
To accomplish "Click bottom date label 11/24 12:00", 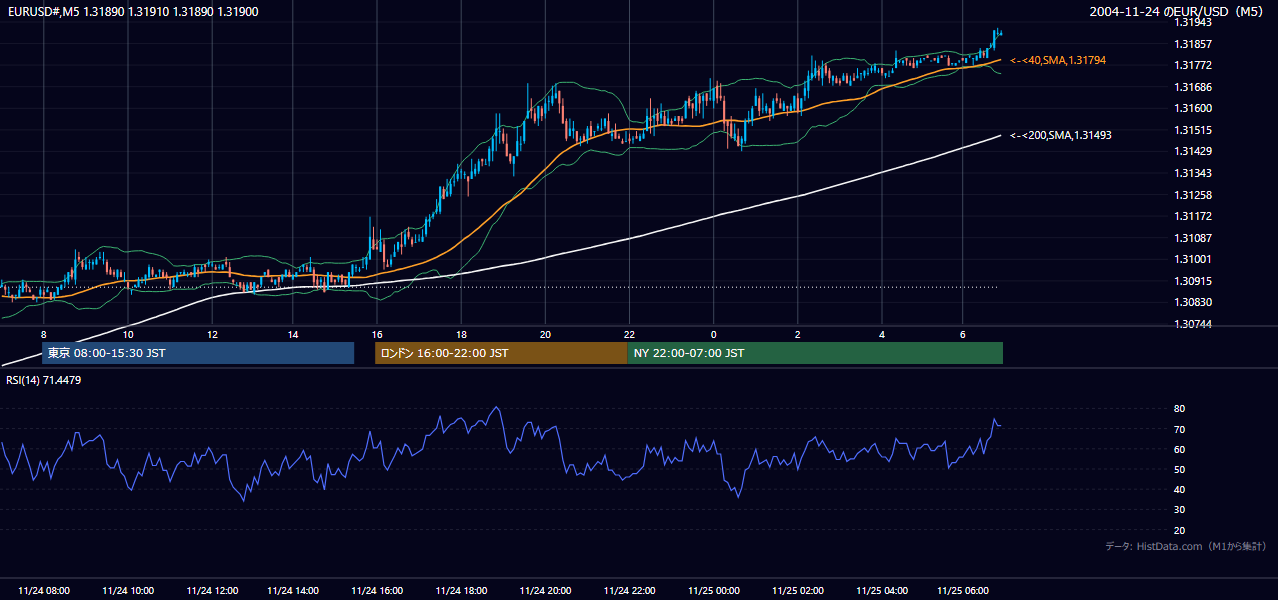I will point(212,591).
